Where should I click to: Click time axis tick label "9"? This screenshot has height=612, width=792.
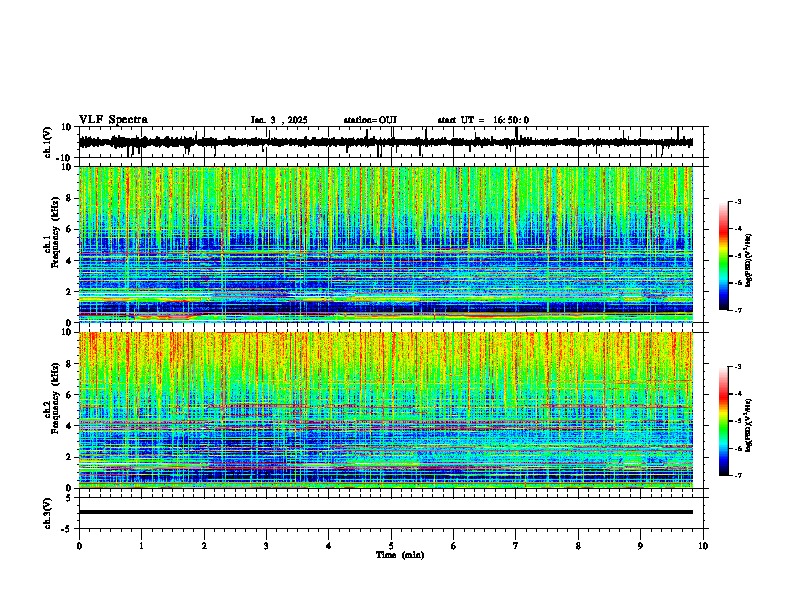coord(640,545)
